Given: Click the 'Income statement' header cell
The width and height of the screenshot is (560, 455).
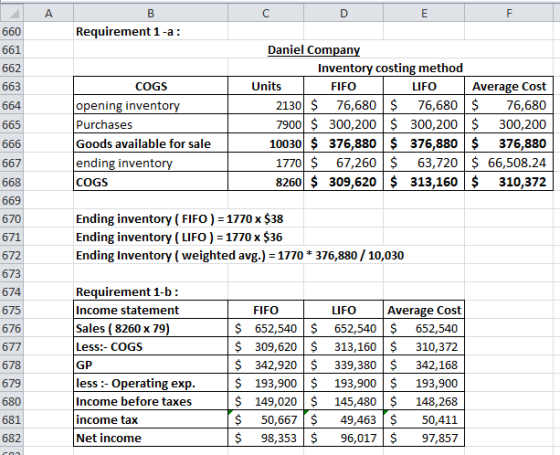Looking at the screenshot, I should 151,310.
